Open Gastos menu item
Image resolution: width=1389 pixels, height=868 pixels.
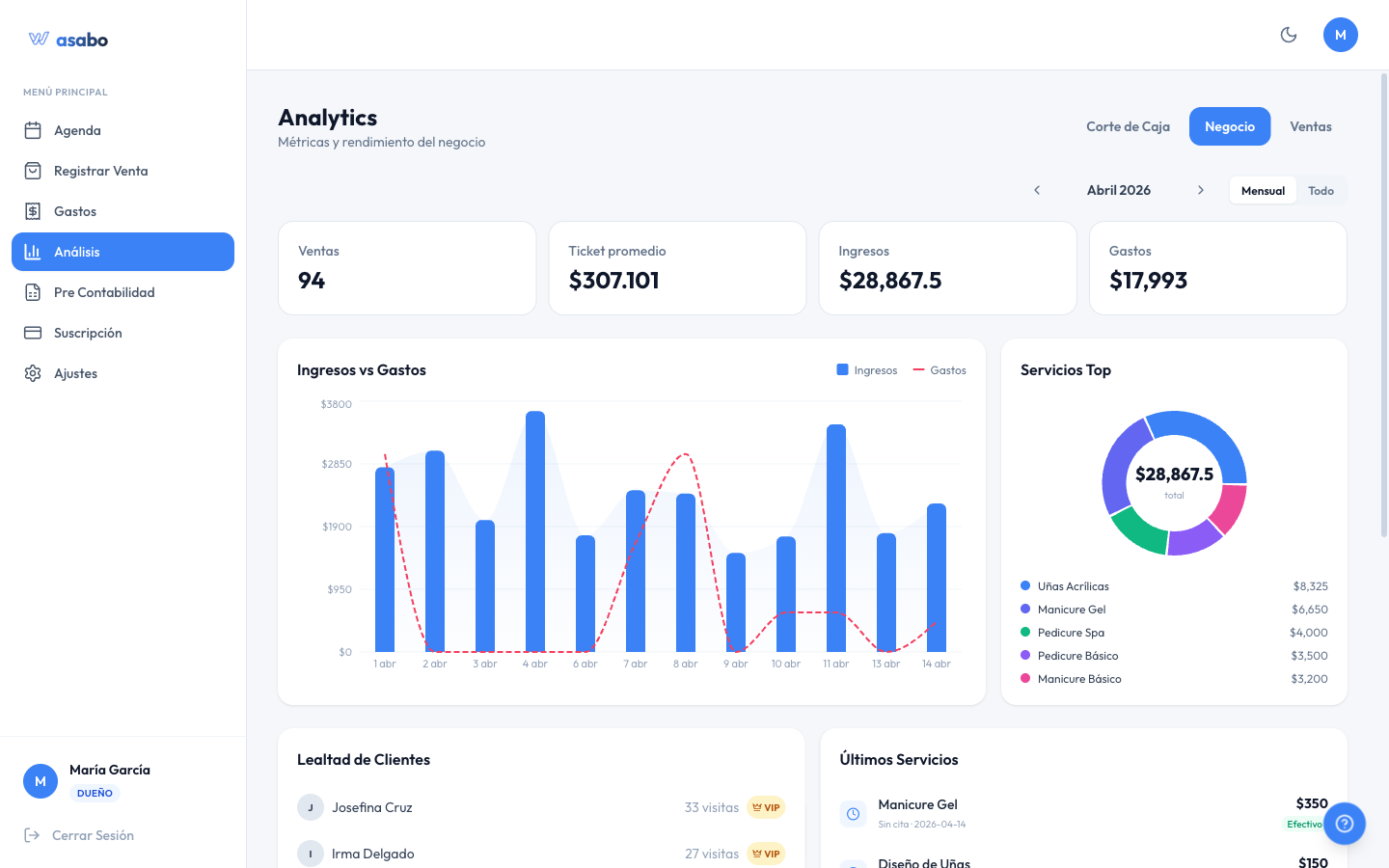tap(123, 211)
